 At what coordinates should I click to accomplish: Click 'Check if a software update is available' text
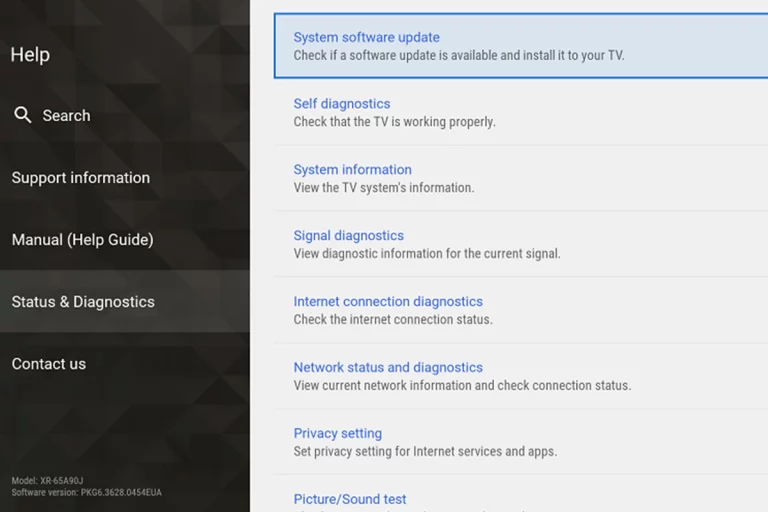point(459,55)
